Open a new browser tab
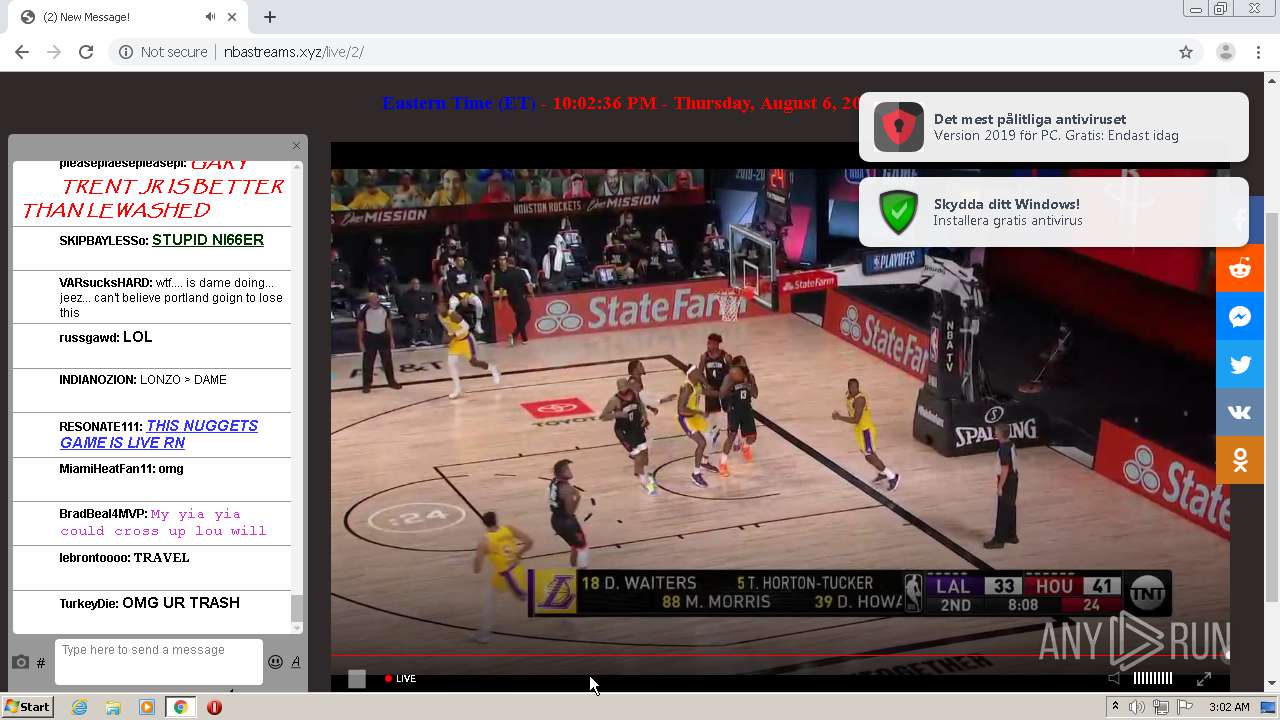Viewport: 1280px width, 720px height. point(270,17)
